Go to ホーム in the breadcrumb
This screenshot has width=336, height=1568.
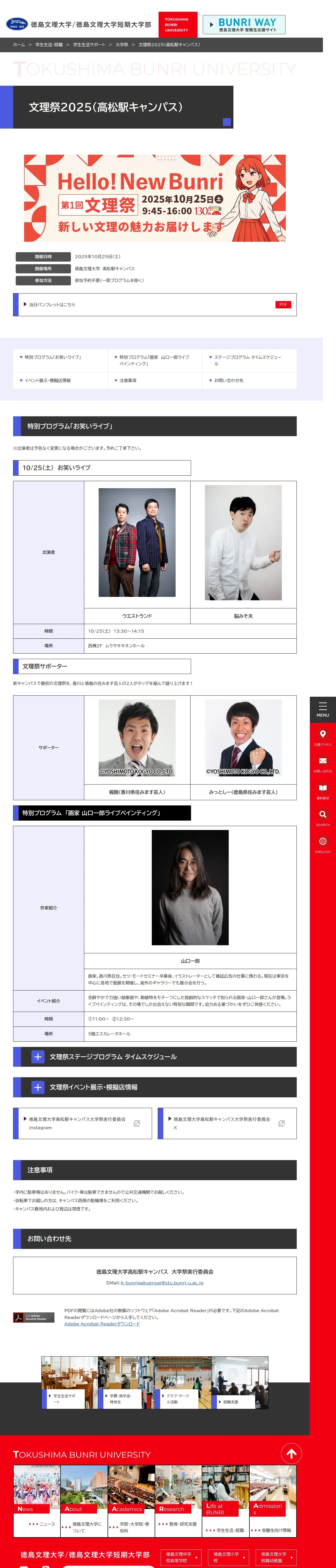click(19, 44)
